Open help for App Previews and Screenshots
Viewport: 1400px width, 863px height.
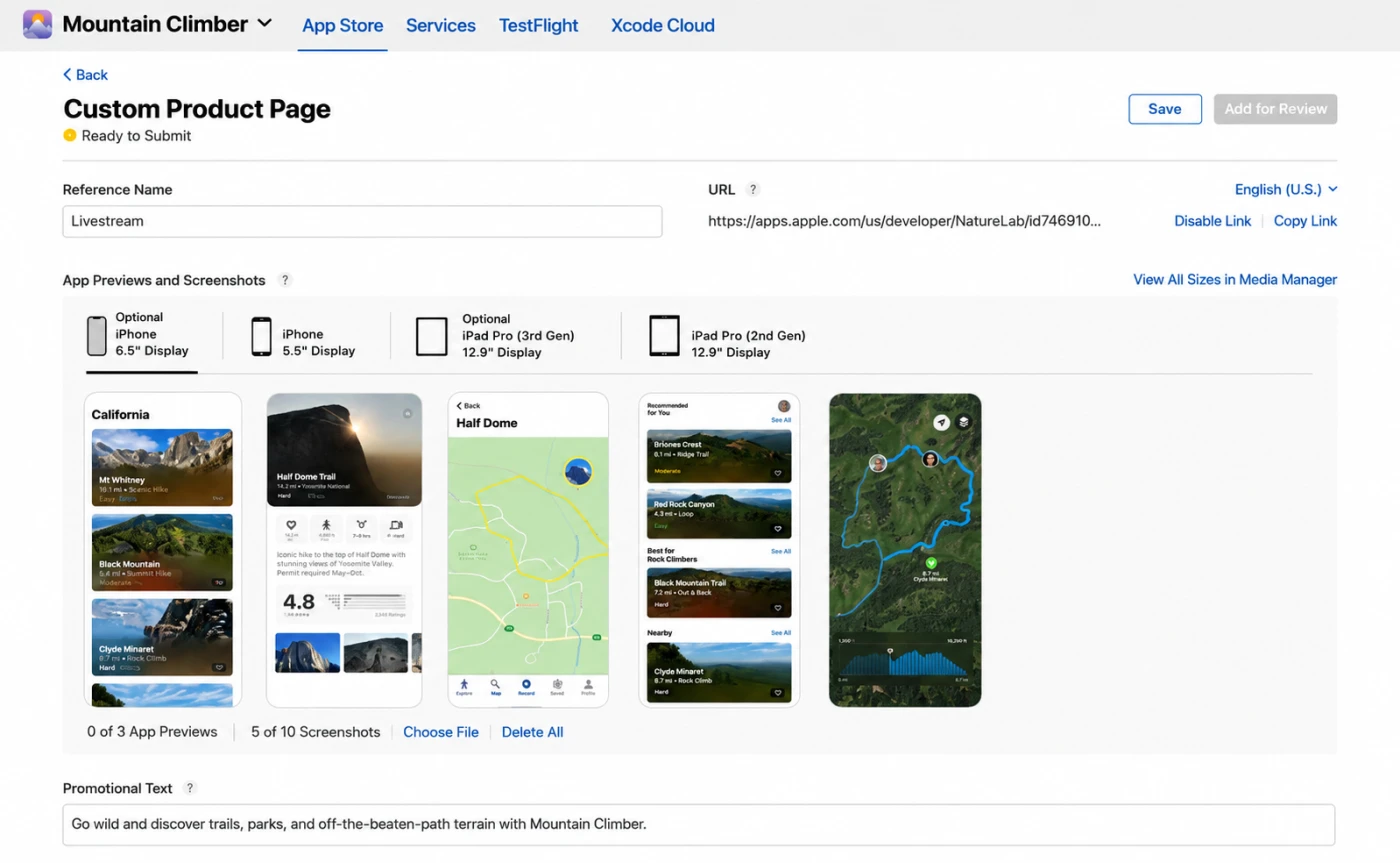tap(285, 280)
